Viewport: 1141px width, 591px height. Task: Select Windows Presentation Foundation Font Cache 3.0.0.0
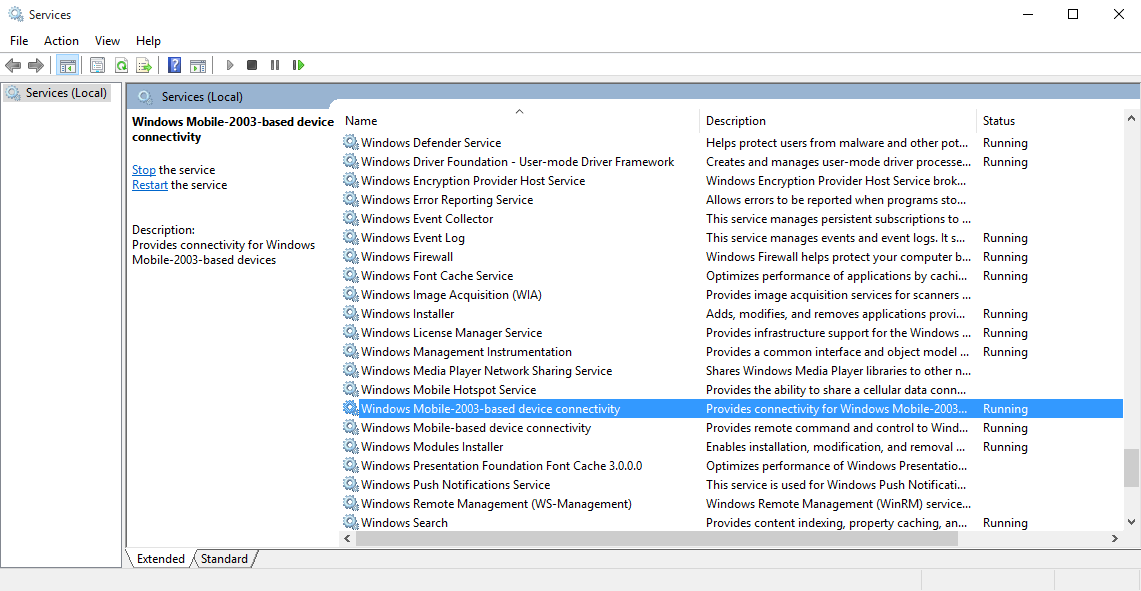[732, 466]
